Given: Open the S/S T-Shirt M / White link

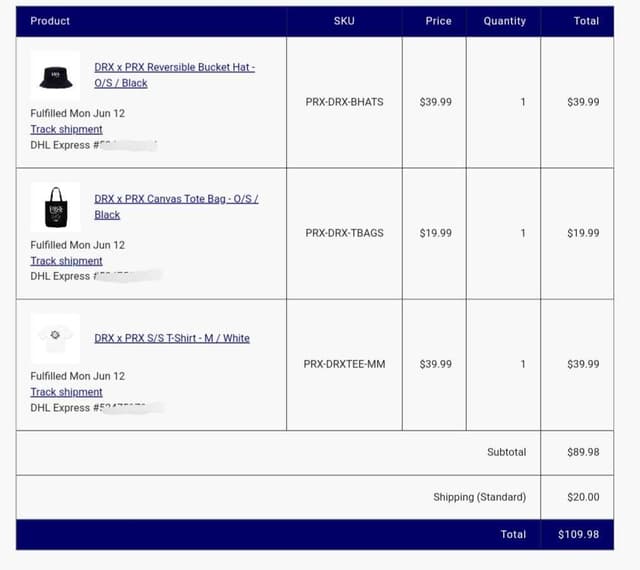Looking at the screenshot, I should click(x=172, y=338).
